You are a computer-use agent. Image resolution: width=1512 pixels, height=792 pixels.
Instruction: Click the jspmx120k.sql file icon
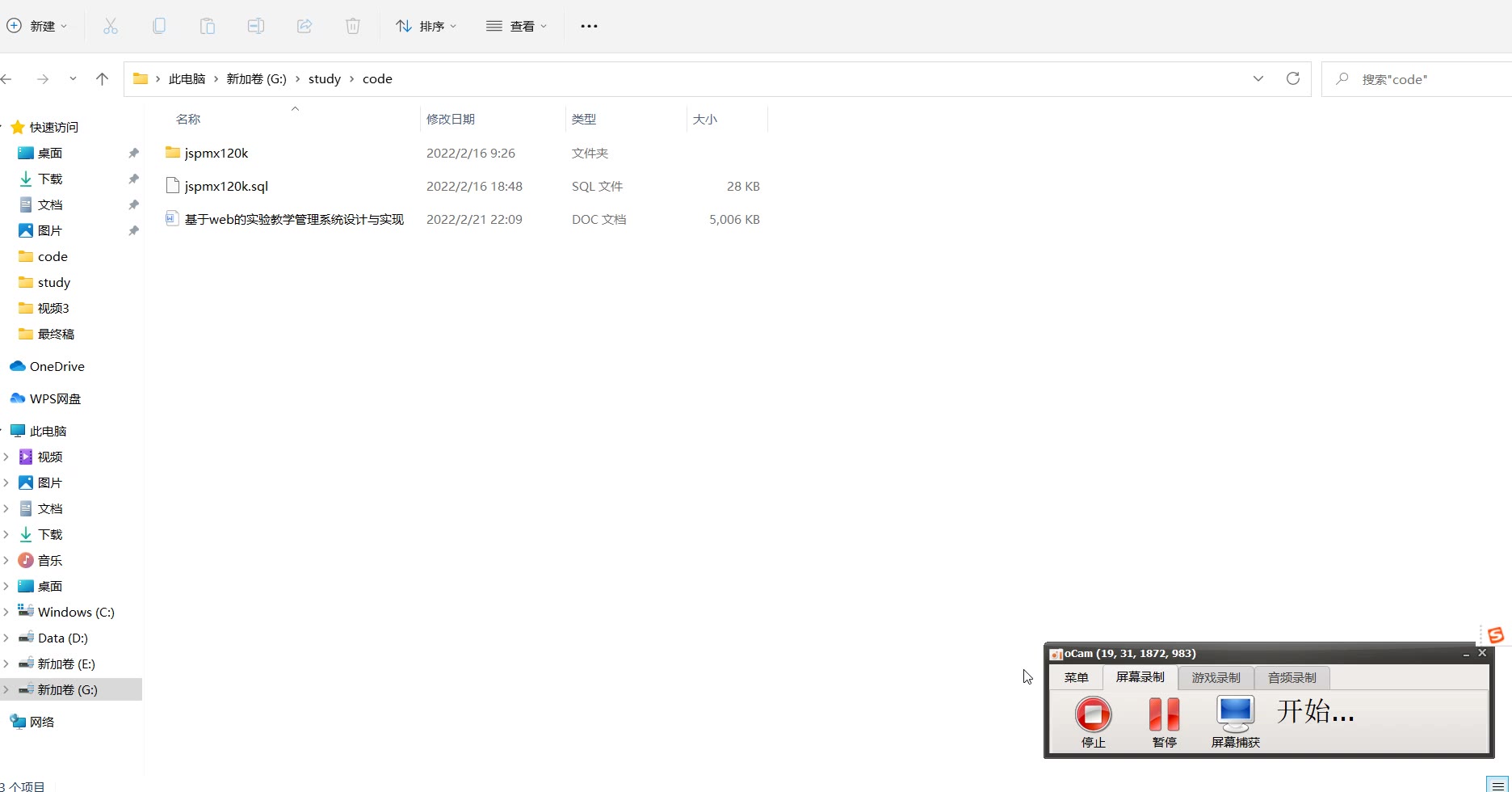[x=172, y=185]
